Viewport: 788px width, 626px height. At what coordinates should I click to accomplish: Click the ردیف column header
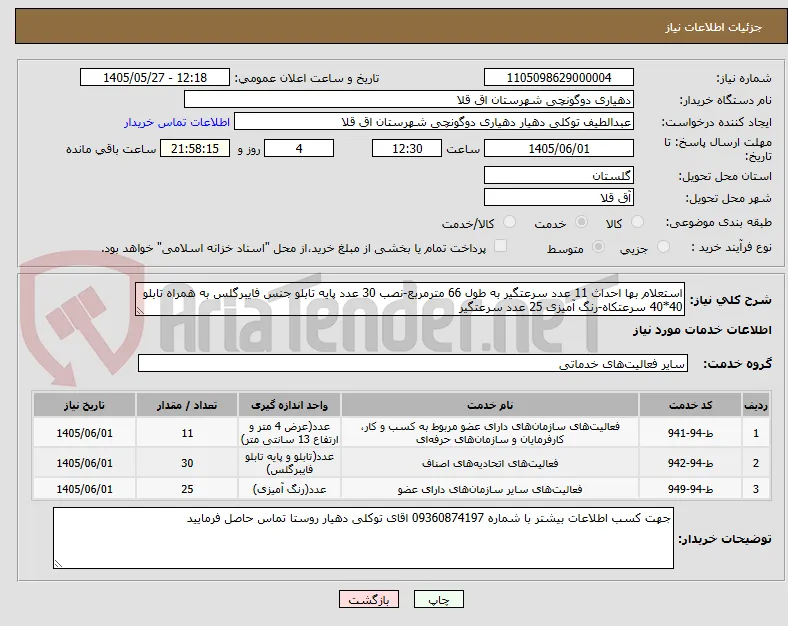(x=756, y=405)
